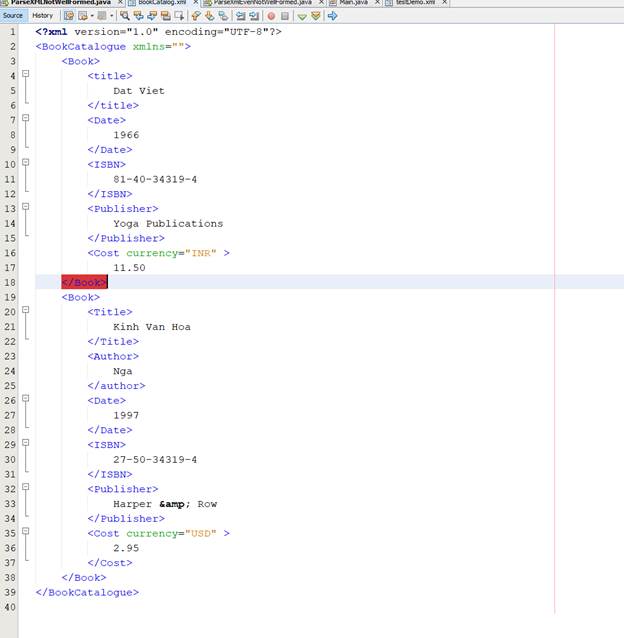Click the Last Edit toolbar icon
This screenshot has height=638, width=624.
(69, 16)
